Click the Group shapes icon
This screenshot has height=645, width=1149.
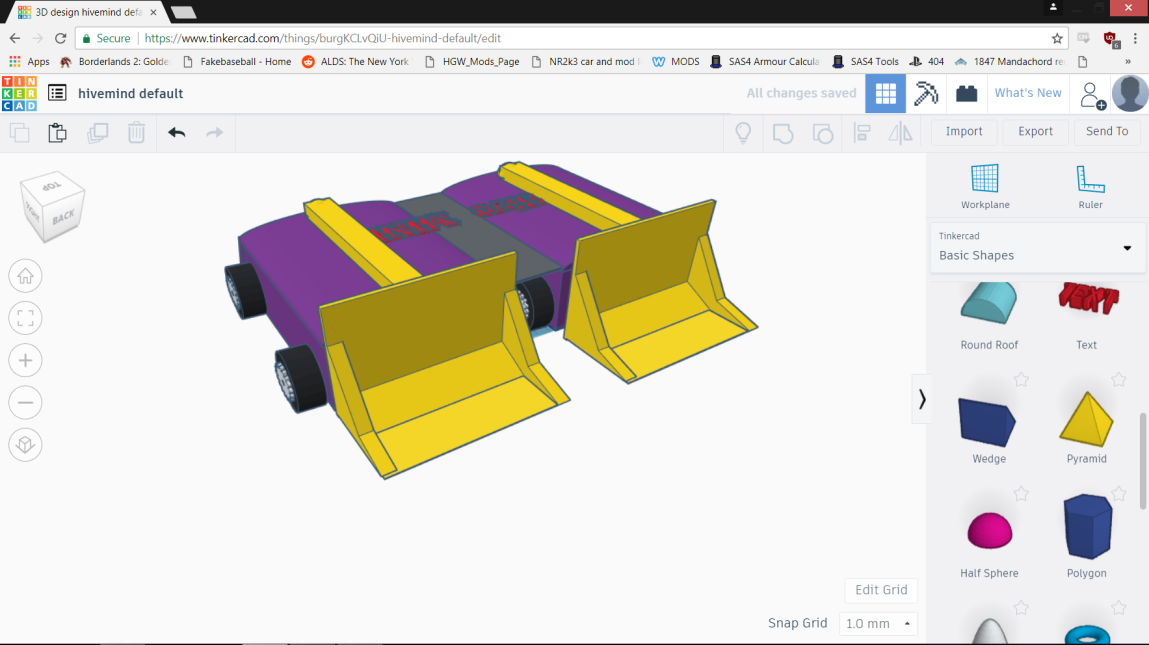[x=783, y=133]
